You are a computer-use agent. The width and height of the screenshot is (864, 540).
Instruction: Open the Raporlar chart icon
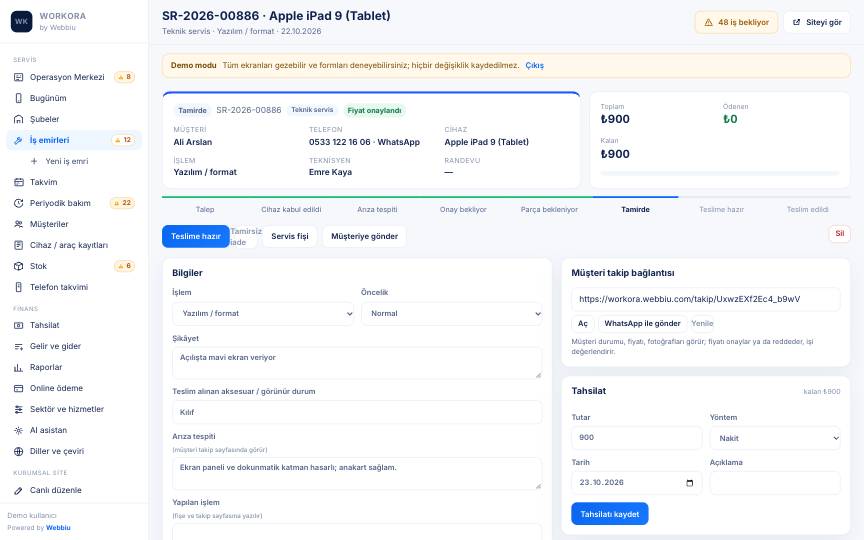tap(18, 367)
